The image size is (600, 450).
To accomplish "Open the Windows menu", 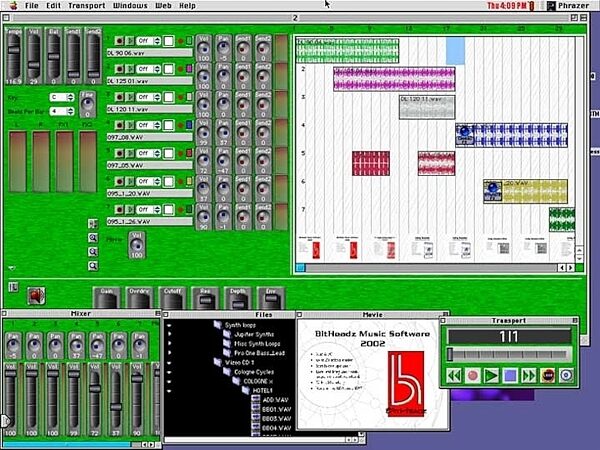I will click(130, 6).
